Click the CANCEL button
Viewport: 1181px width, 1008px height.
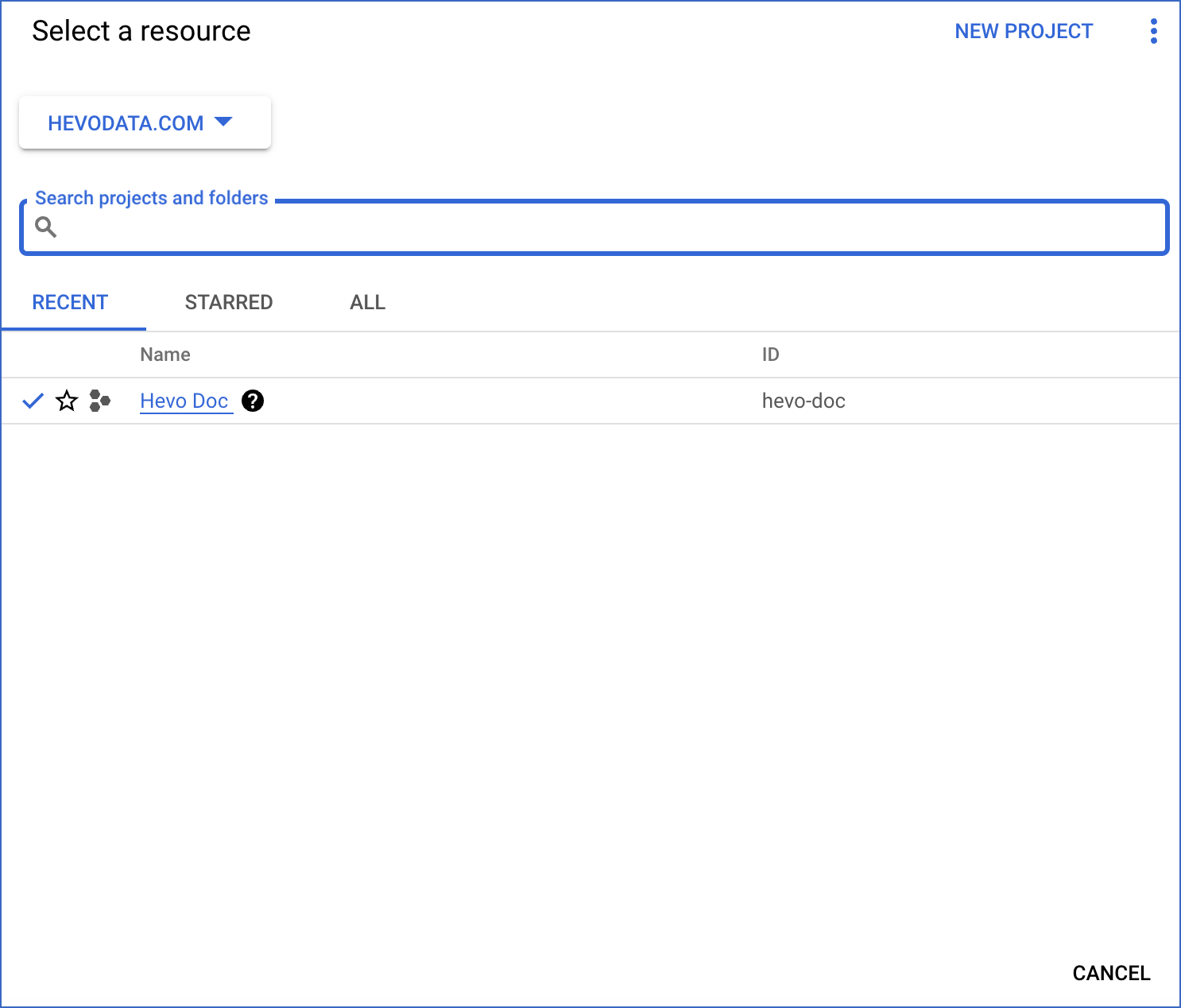point(1111,973)
